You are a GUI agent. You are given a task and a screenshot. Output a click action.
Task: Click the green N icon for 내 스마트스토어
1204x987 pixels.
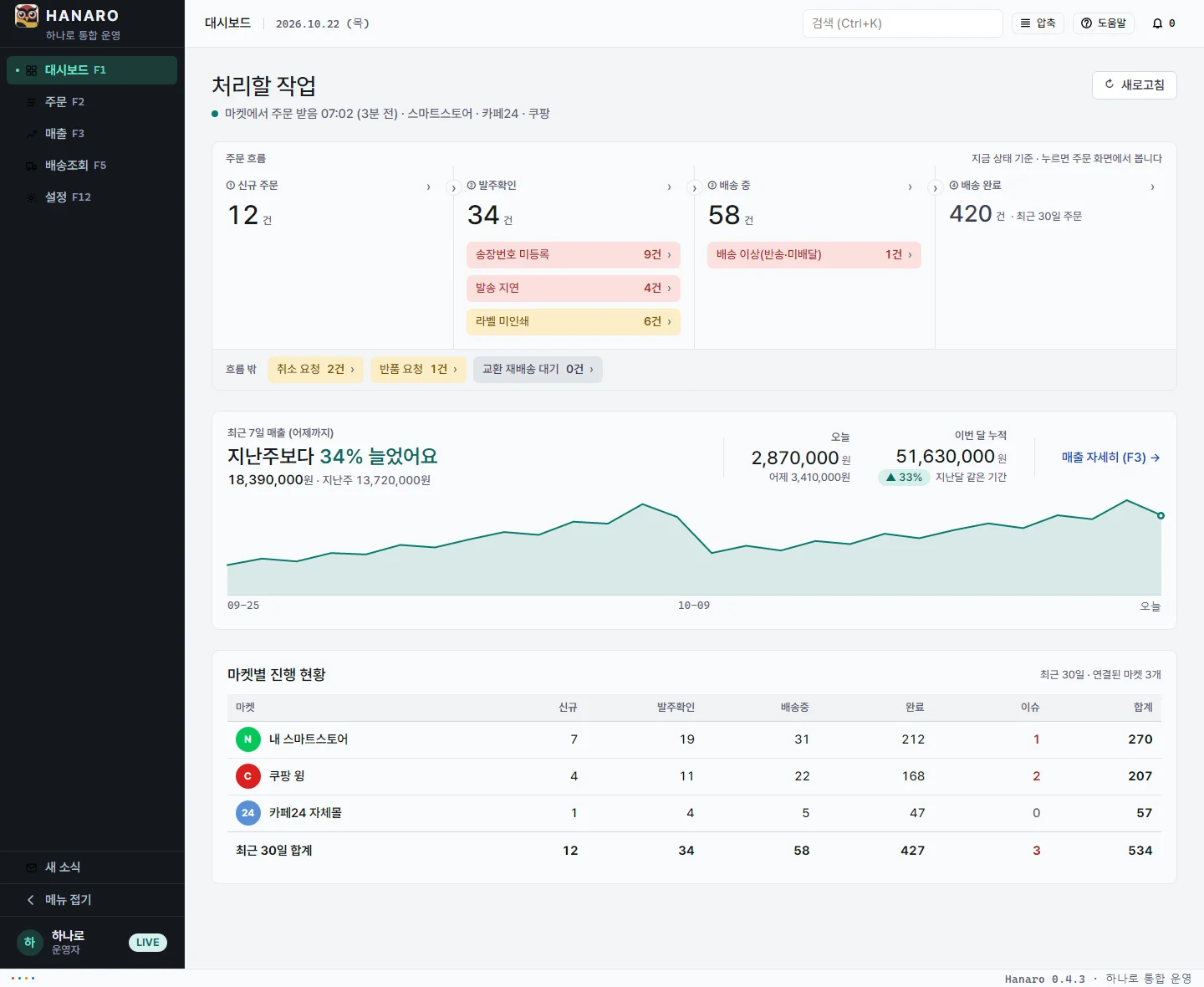pos(247,739)
